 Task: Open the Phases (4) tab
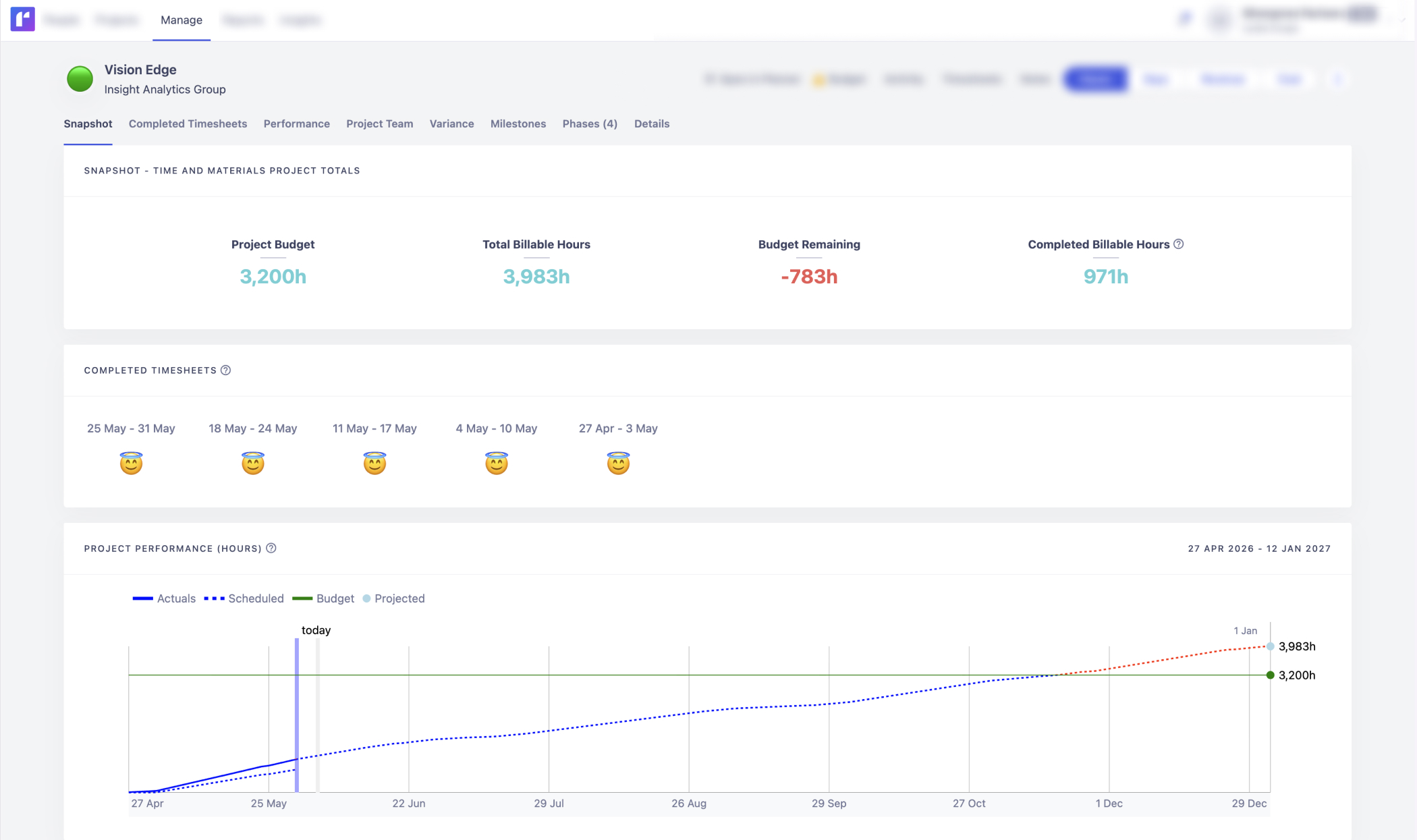coord(590,123)
